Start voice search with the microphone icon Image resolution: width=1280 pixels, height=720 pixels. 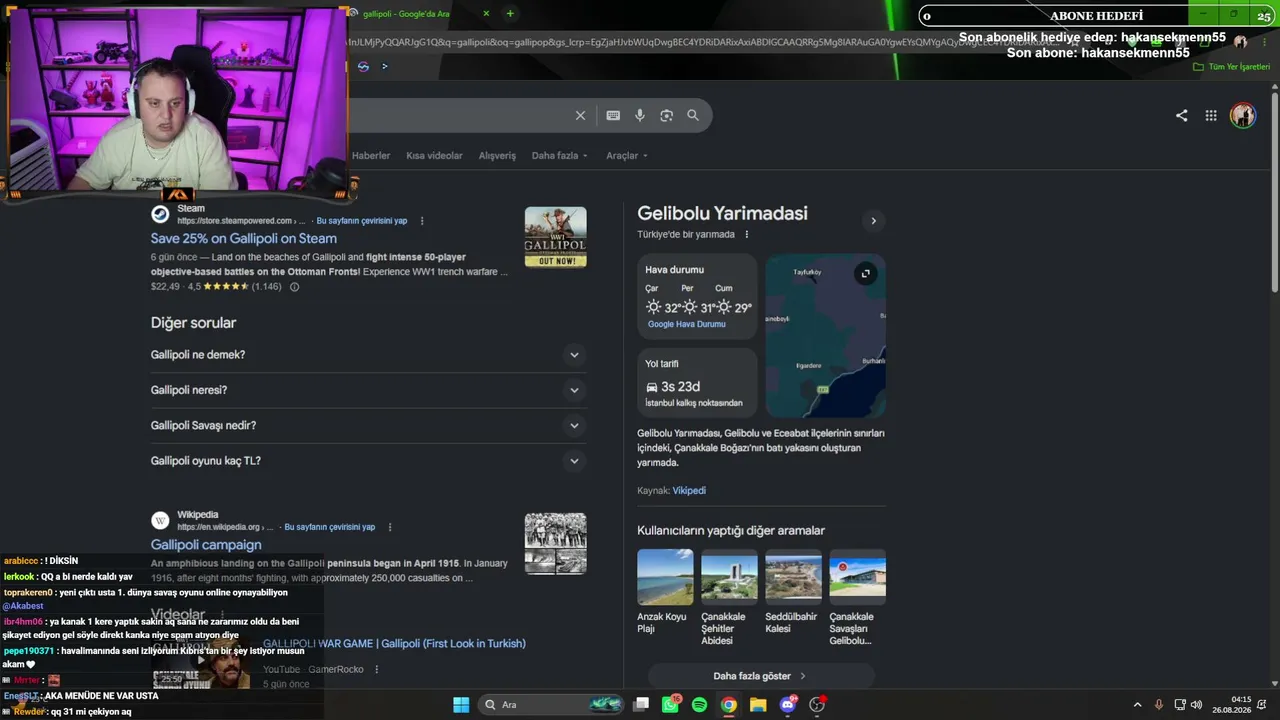click(x=640, y=116)
